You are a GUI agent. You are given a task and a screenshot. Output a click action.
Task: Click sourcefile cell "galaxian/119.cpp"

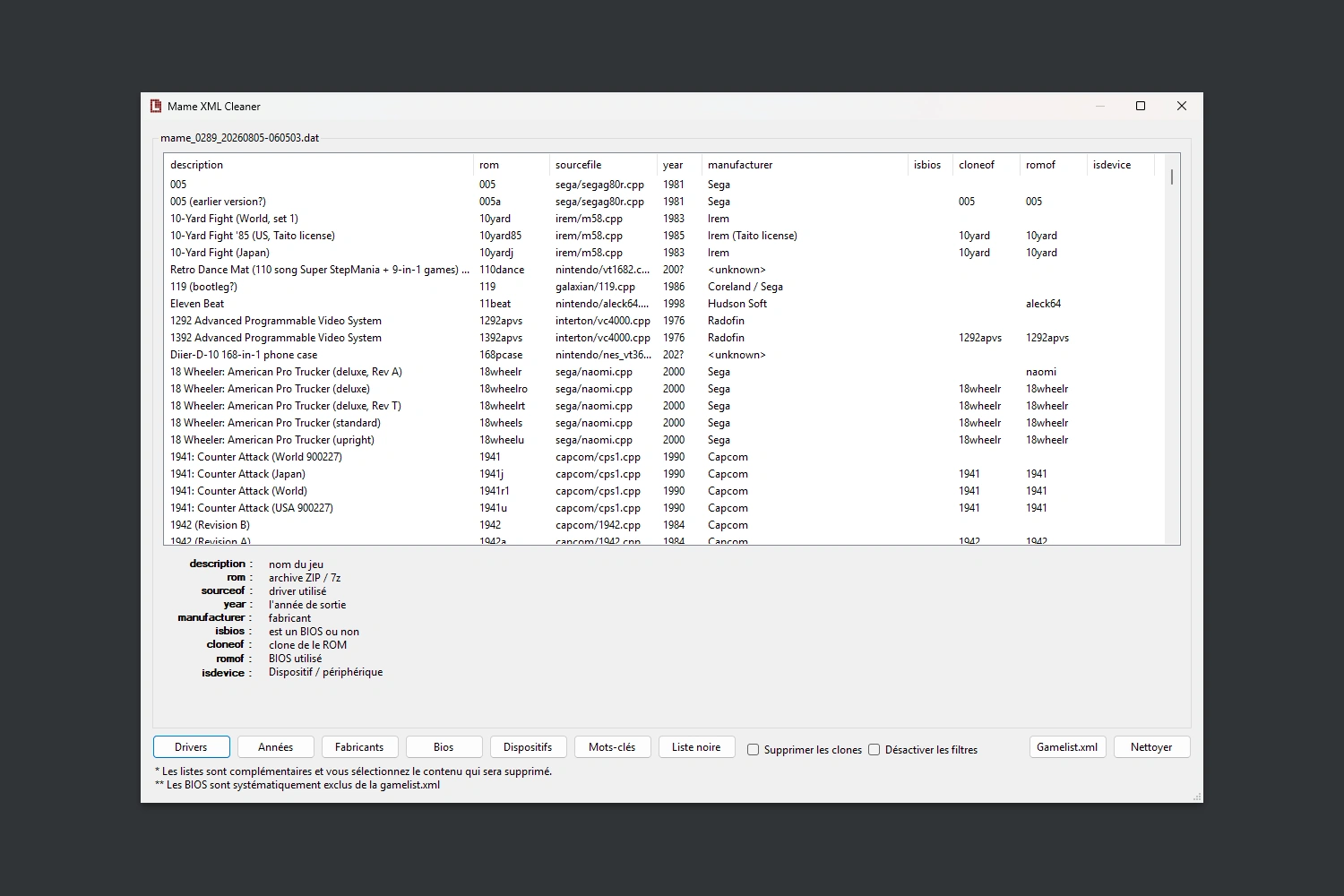click(595, 287)
